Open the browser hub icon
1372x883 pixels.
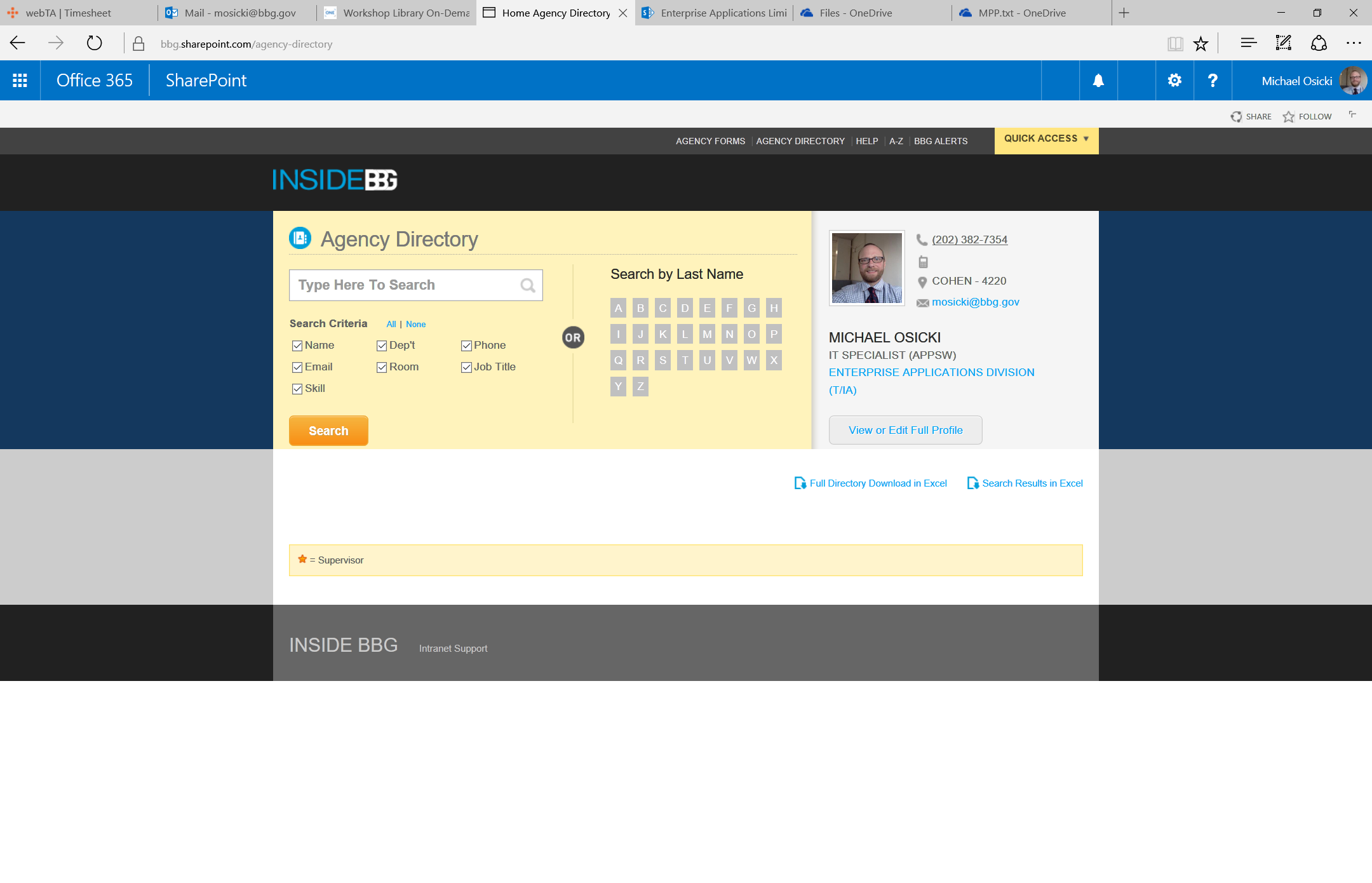[x=1249, y=43]
